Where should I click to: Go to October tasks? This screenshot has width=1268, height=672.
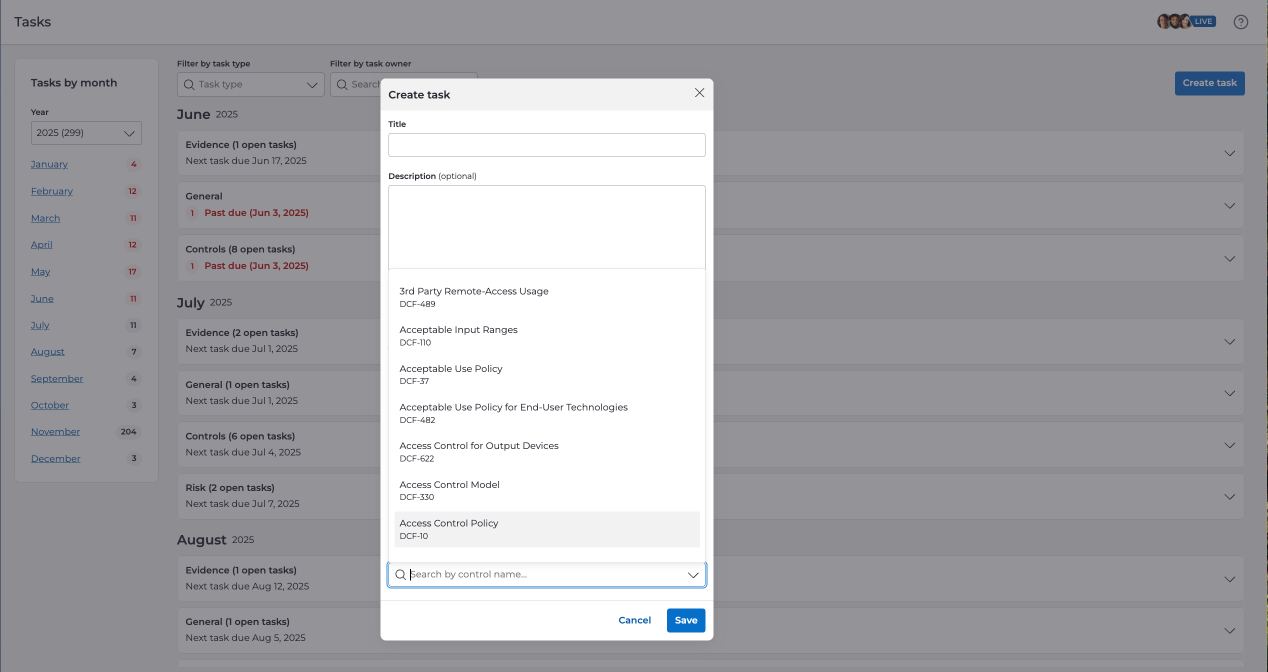(50, 405)
